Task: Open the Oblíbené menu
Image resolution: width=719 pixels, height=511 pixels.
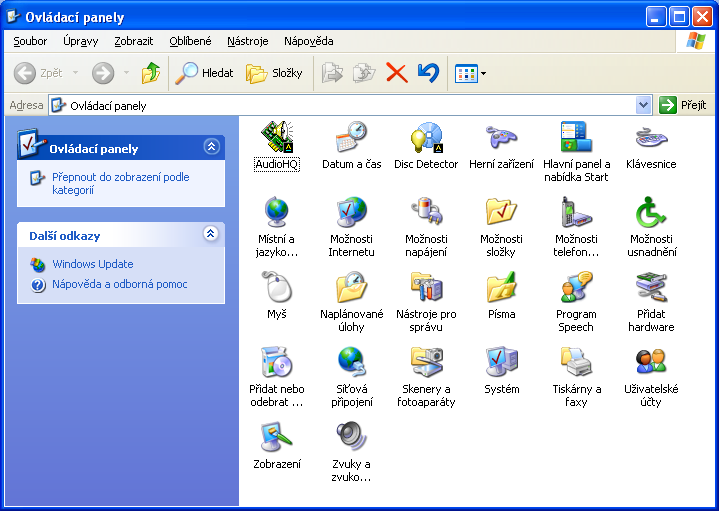Action: (190, 41)
